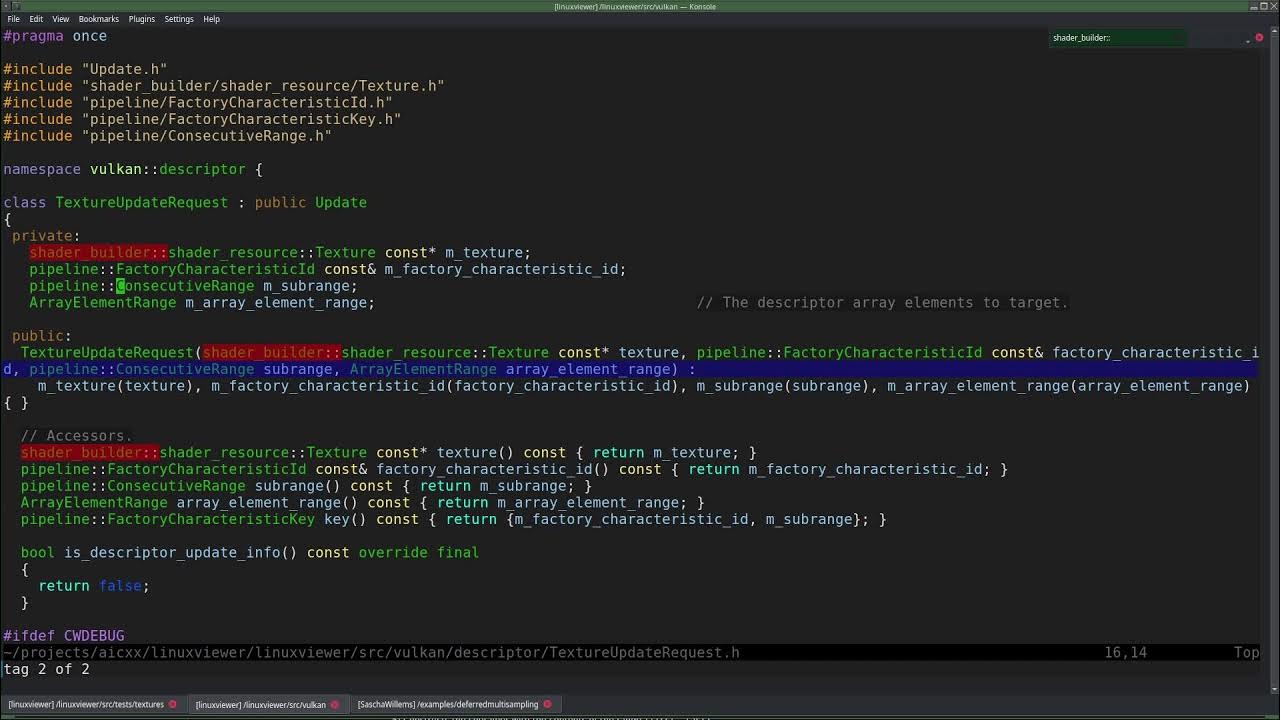Click the subrange() accessor function
Image resolution: width=1280 pixels, height=720 pixels.
click(x=307, y=486)
